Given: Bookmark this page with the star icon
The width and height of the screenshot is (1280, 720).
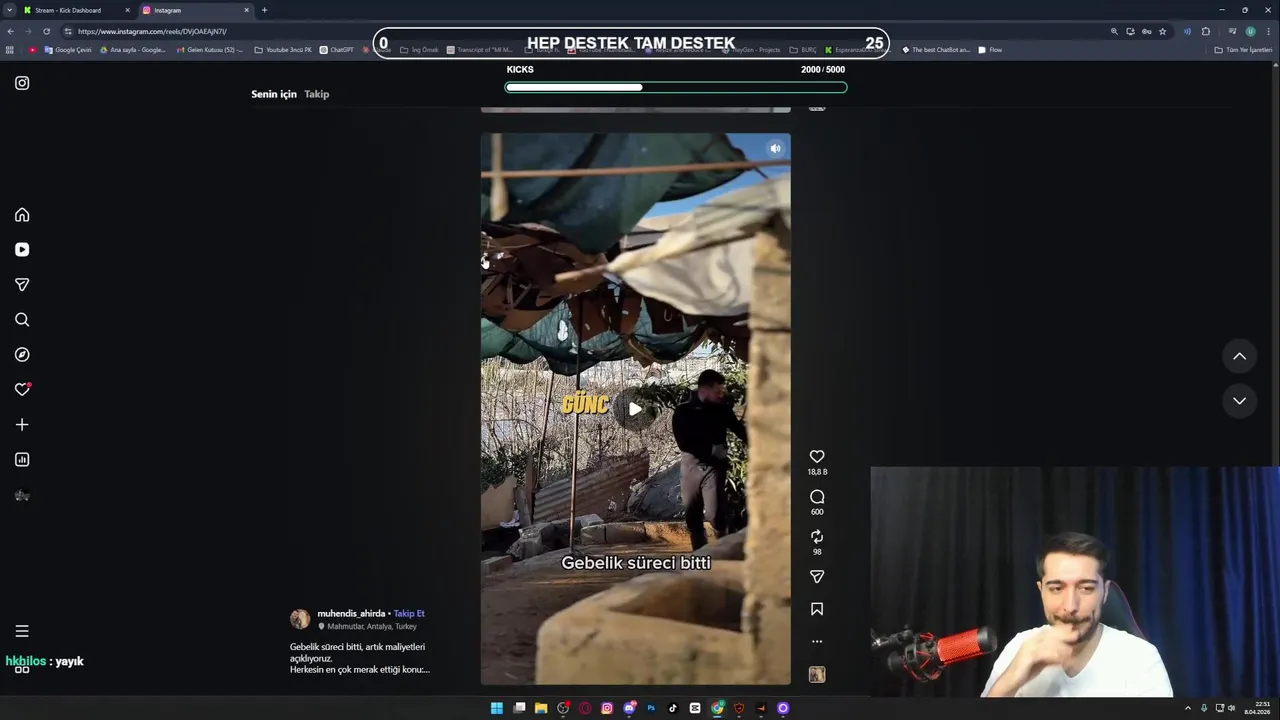Looking at the screenshot, I should coord(1162,31).
